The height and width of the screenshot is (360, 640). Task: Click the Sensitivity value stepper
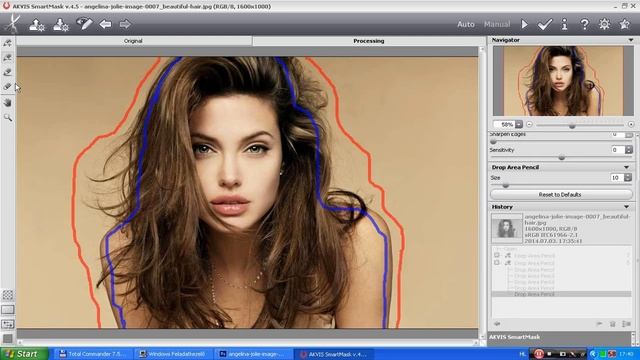pyautogui.click(x=629, y=150)
